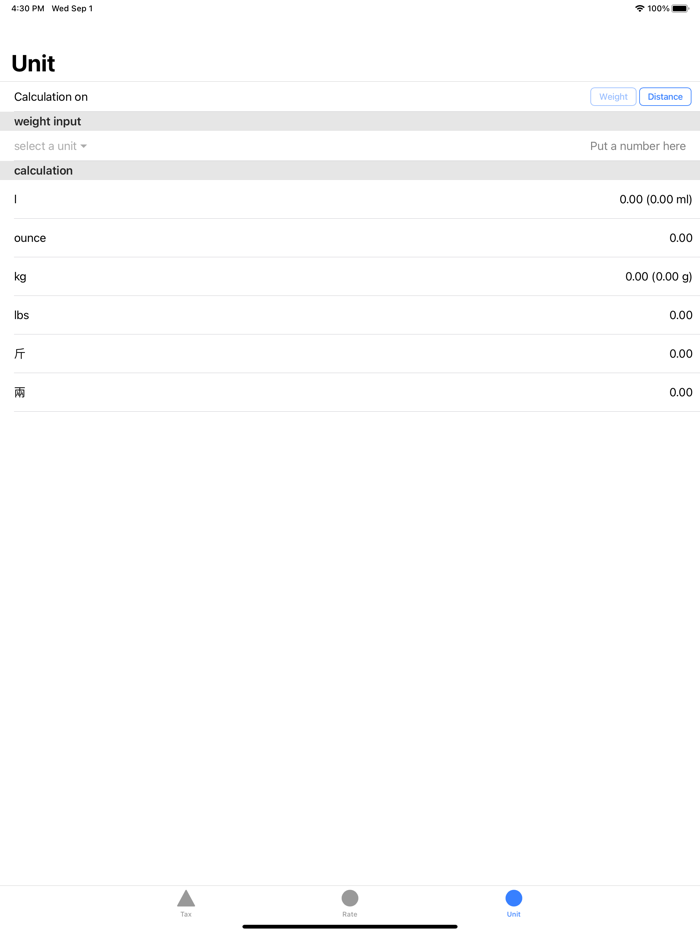This screenshot has height=934, width=700.
Task: Tap the clock showing 4:30 PM
Action: click(28, 8)
